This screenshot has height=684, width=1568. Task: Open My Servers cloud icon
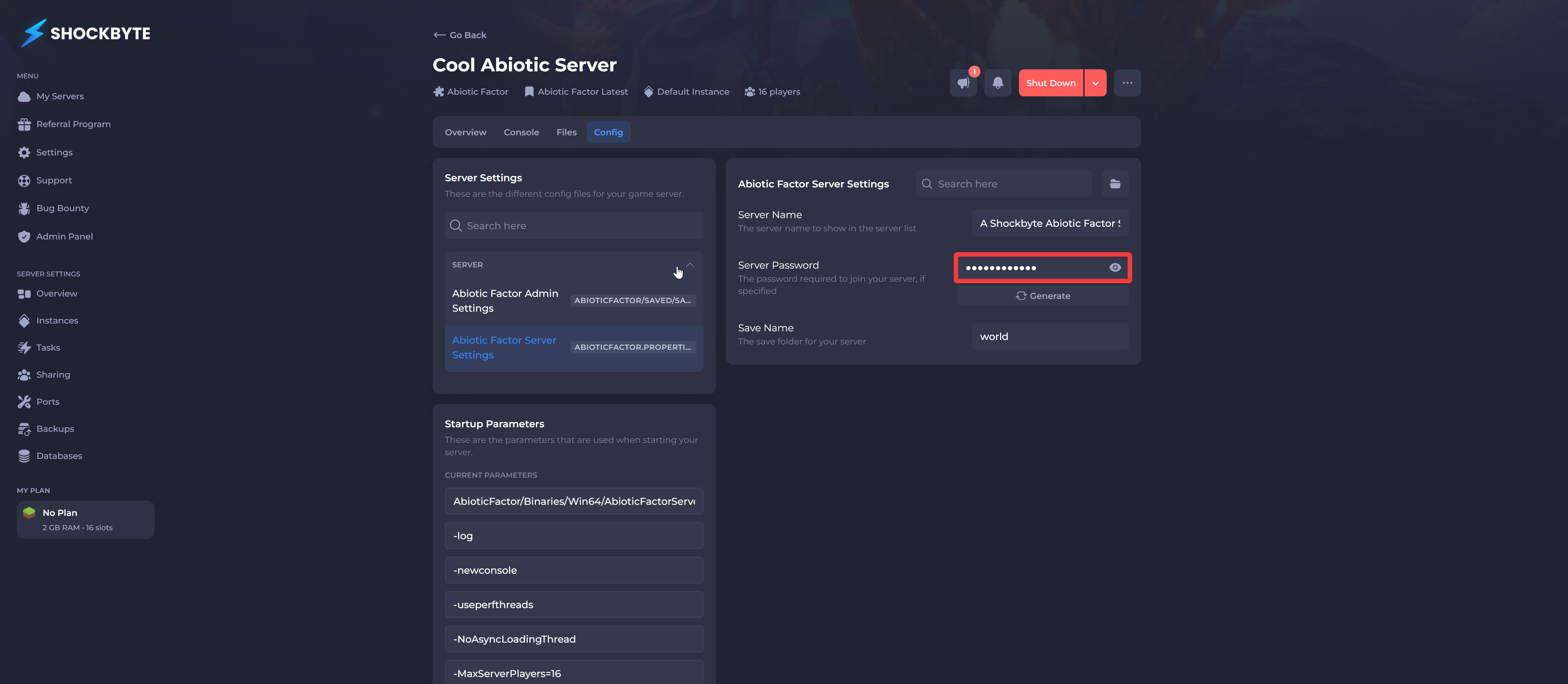tap(24, 96)
